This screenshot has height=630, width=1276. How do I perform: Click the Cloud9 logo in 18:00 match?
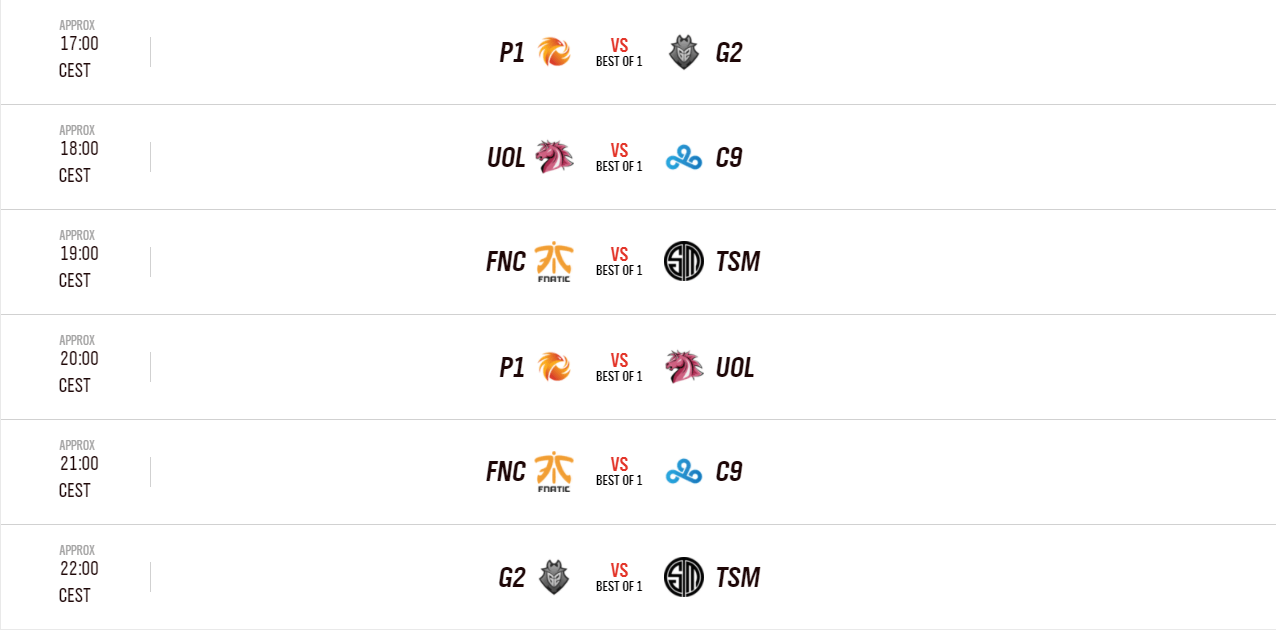click(684, 158)
